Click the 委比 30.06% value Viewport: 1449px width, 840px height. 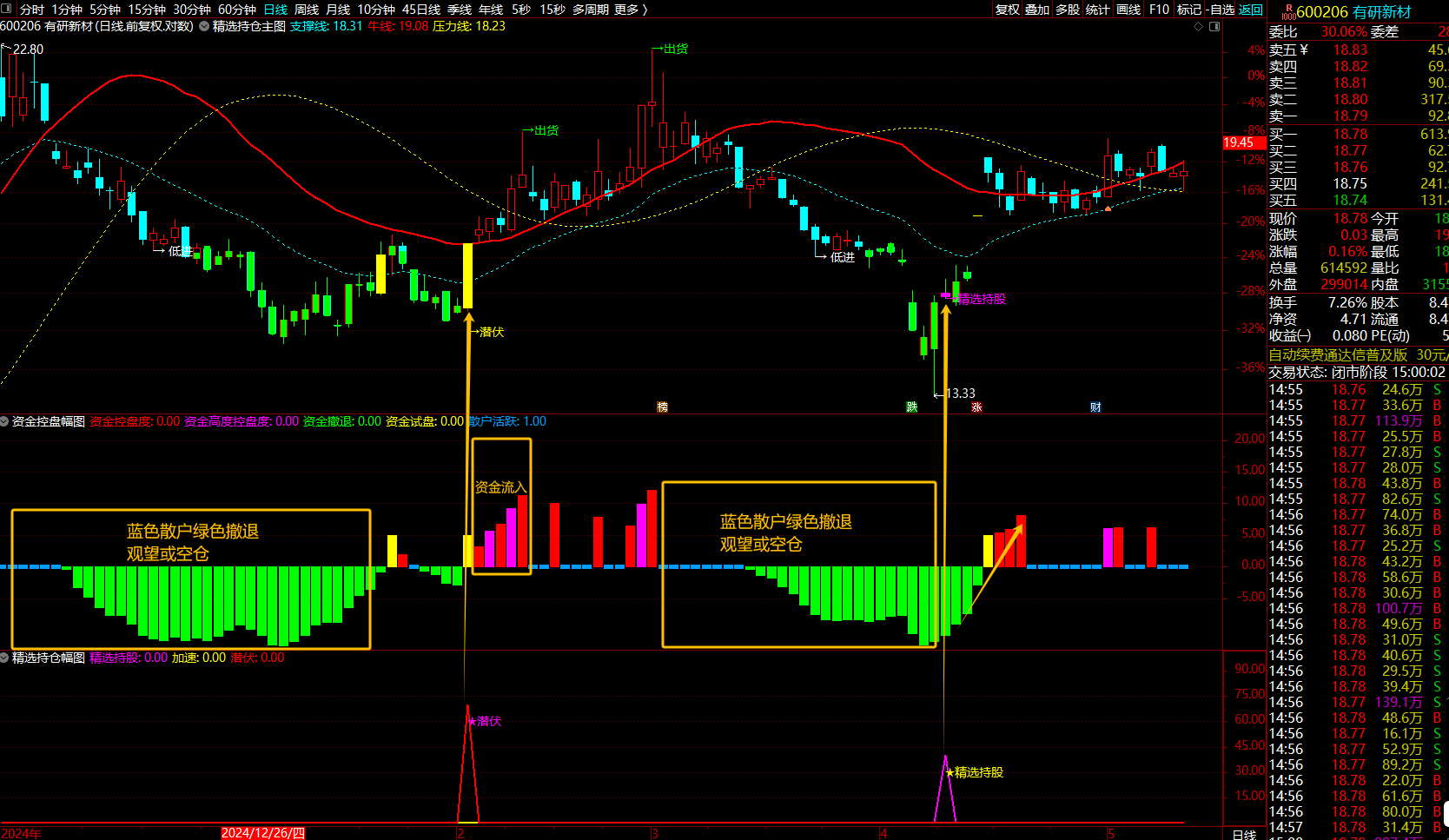[1344, 31]
